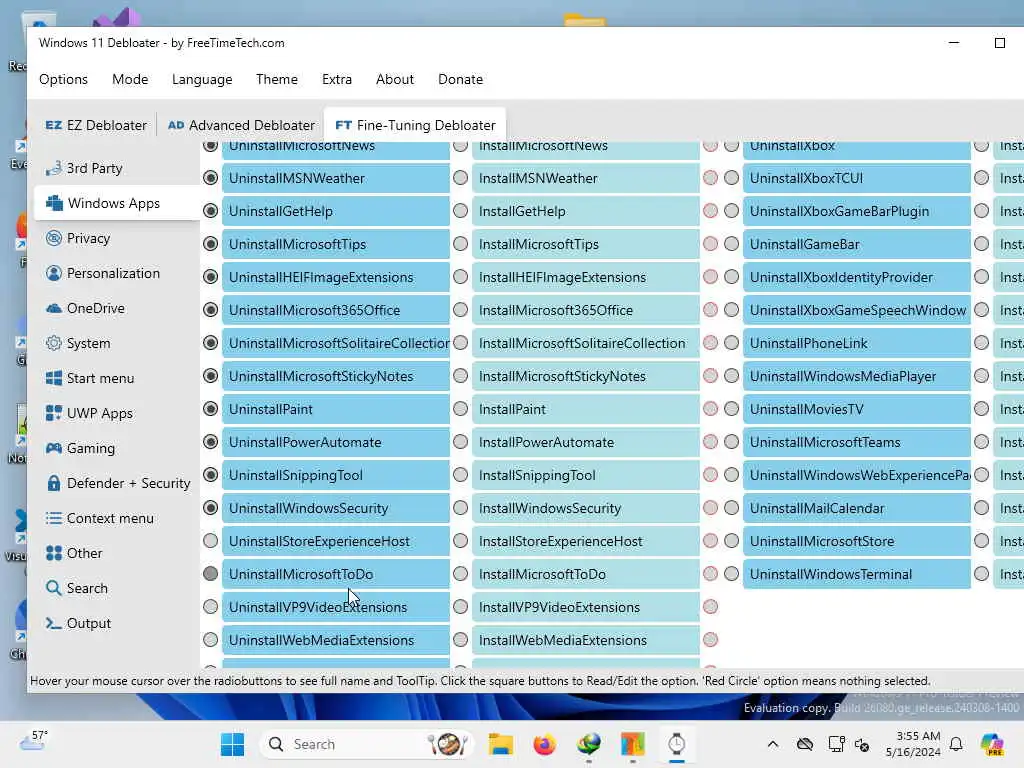Click the UWP Apps icon
Screen dimensions: 1024x768
(54, 413)
